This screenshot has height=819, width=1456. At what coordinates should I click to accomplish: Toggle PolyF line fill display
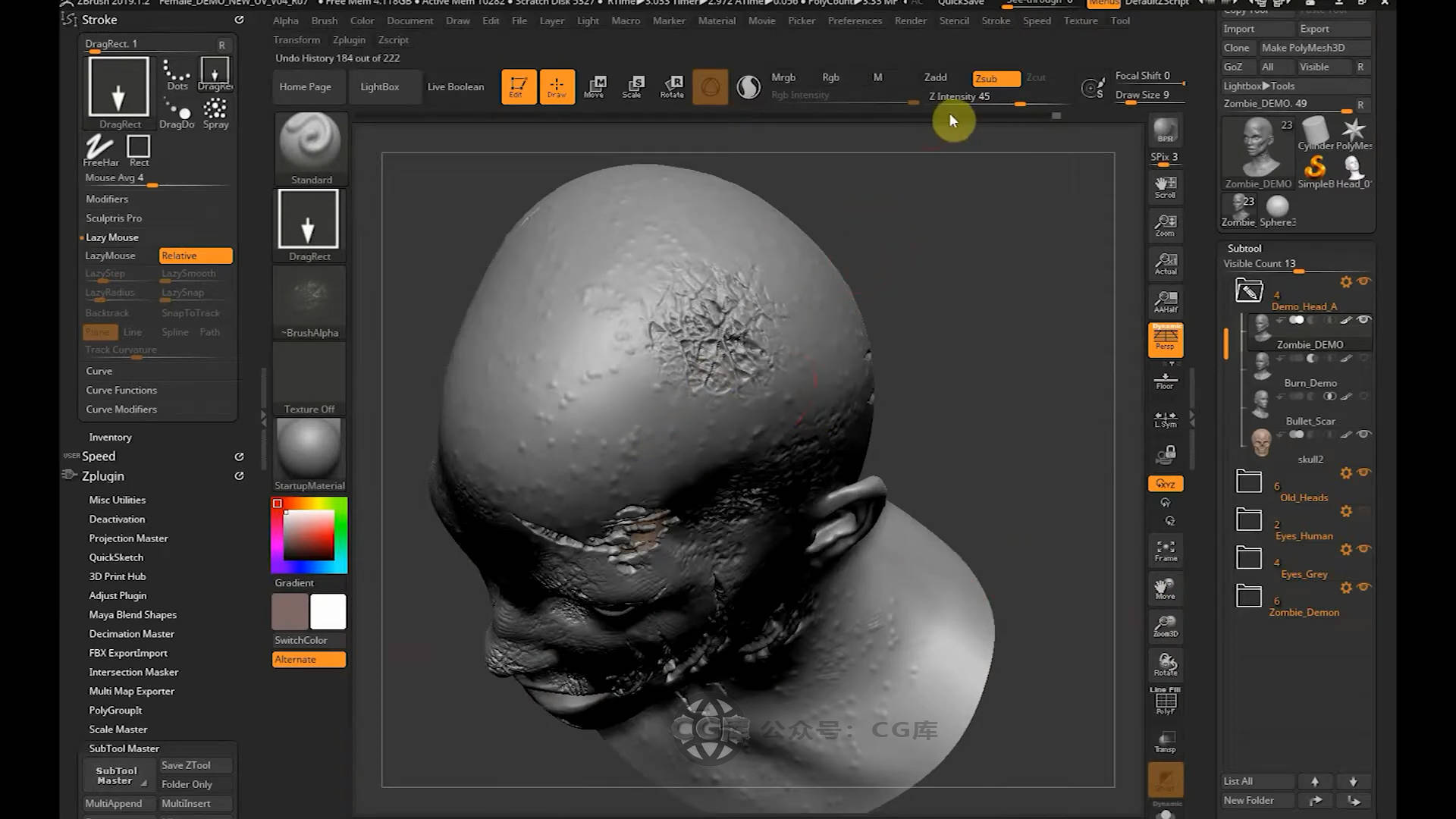pos(1166,701)
